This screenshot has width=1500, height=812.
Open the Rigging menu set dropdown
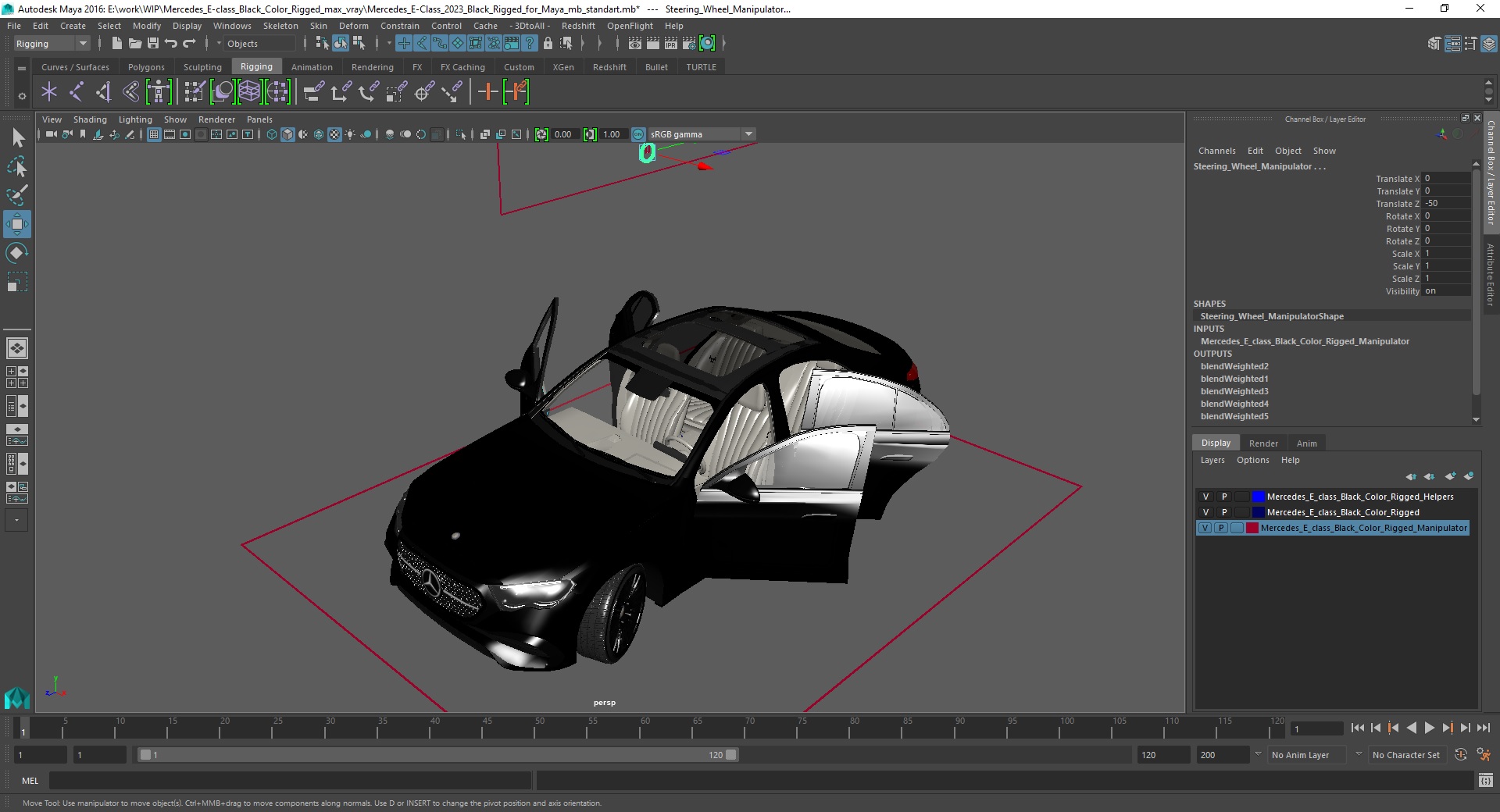[x=52, y=44]
